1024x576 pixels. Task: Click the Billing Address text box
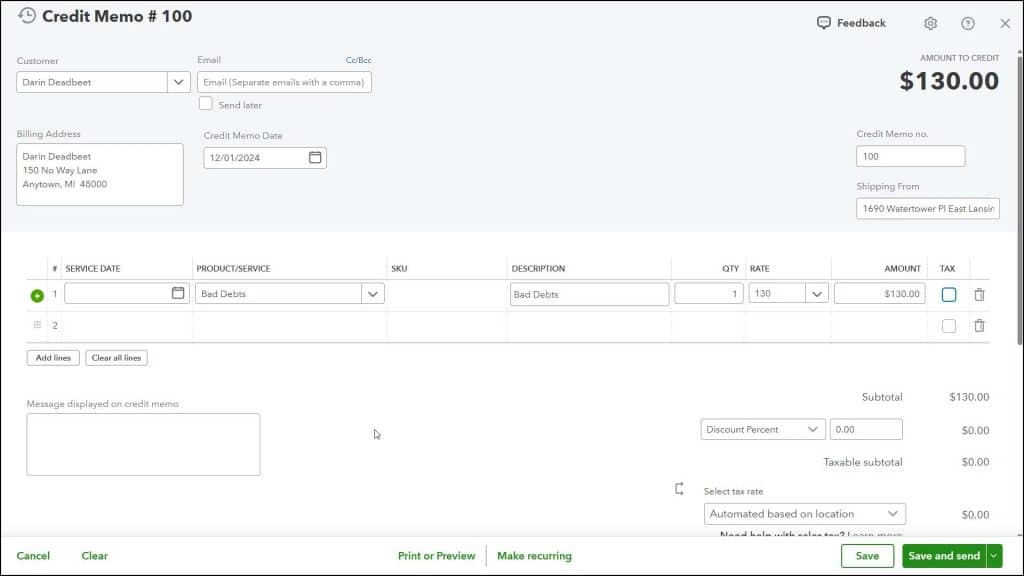(100, 174)
